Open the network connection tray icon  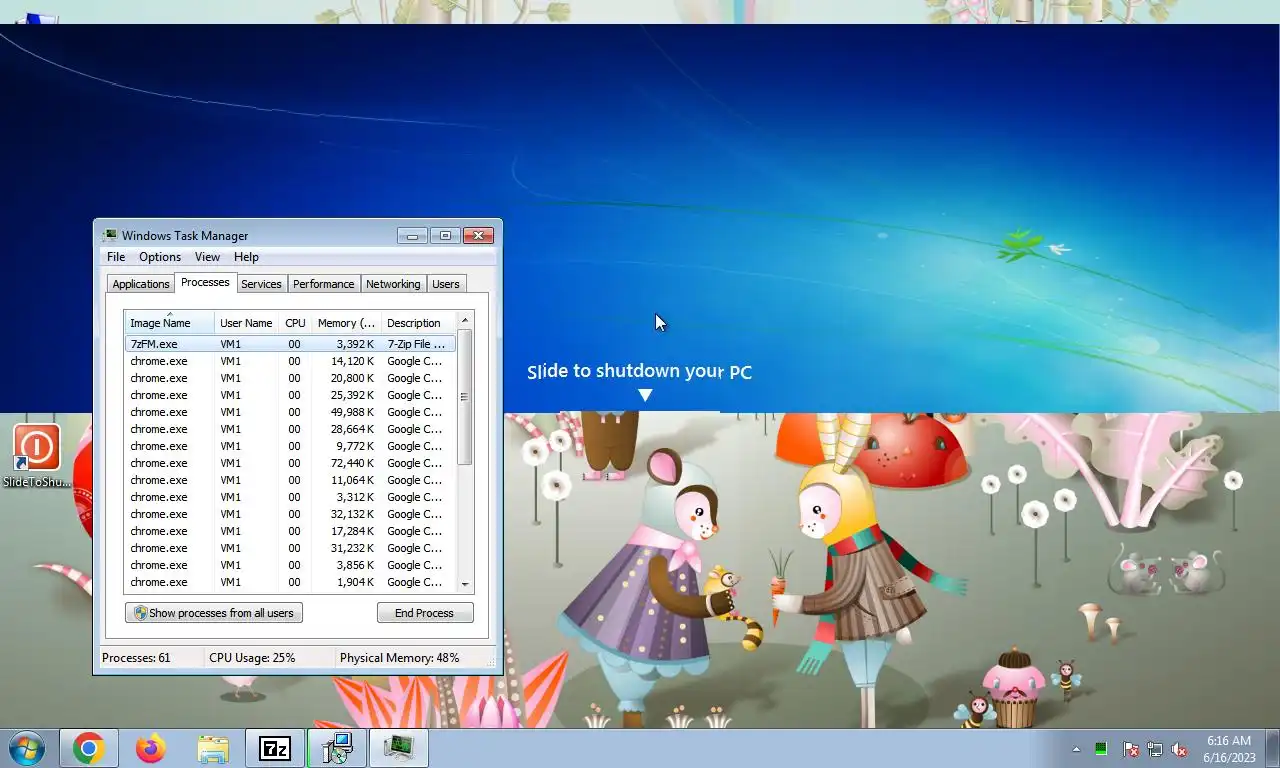[1155, 749]
